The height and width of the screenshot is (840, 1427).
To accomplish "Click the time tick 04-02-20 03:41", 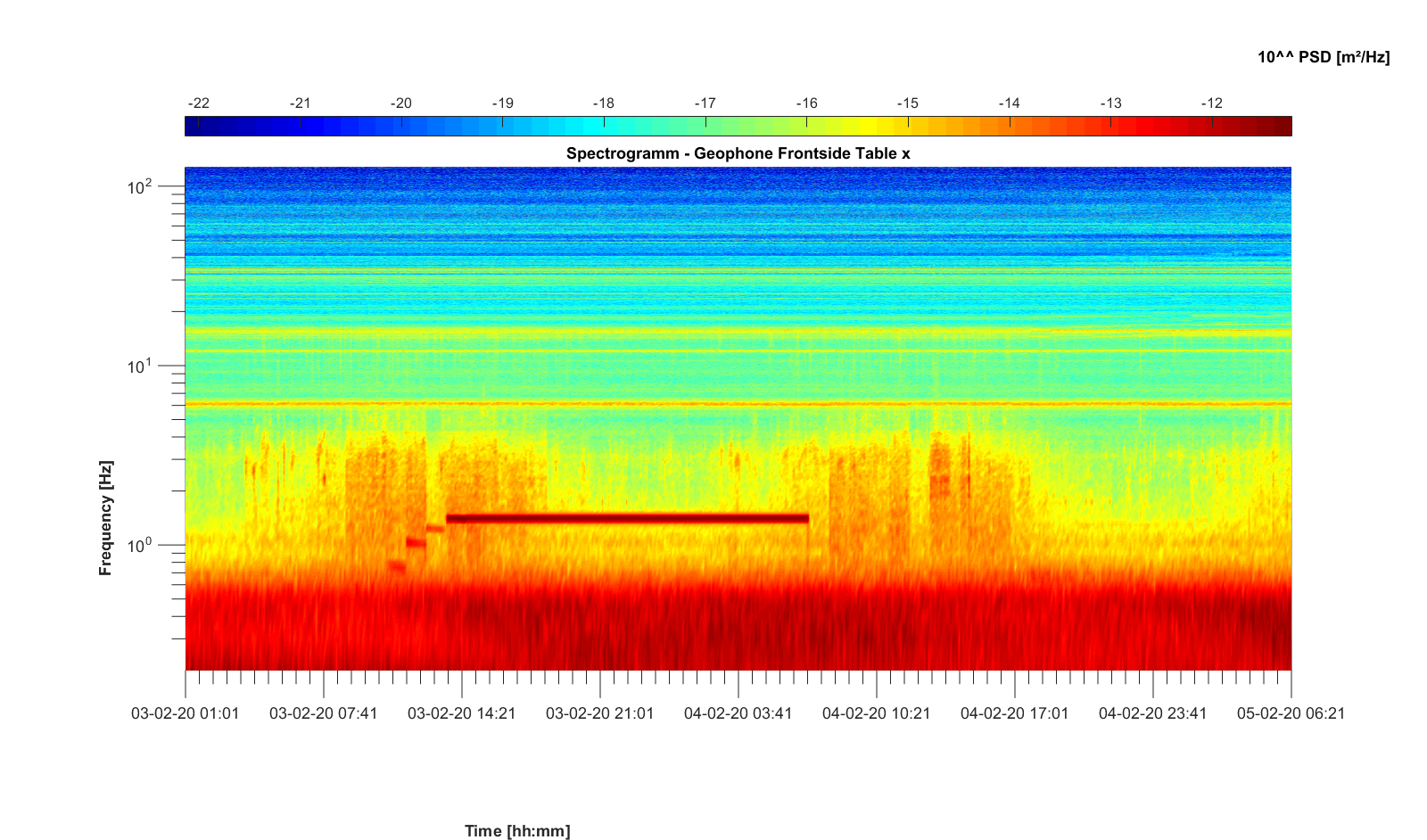I will click(738, 713).
